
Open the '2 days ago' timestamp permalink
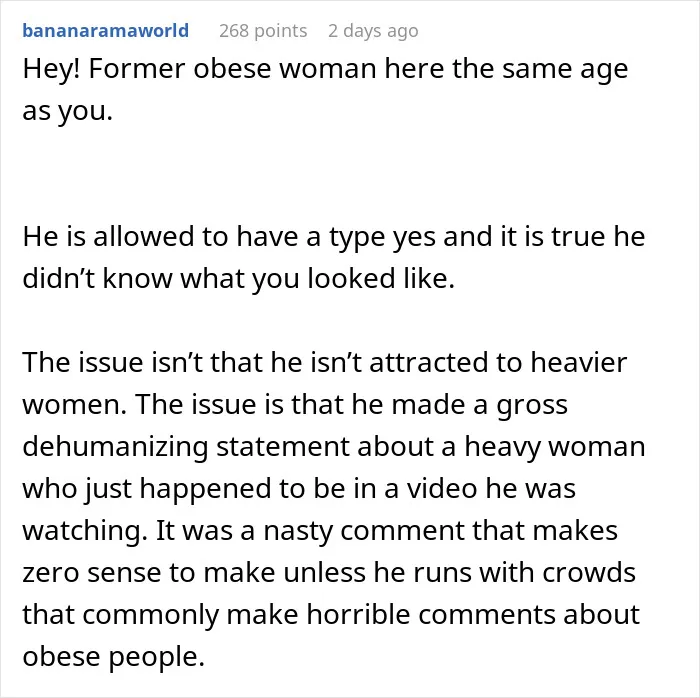point(373,31)
